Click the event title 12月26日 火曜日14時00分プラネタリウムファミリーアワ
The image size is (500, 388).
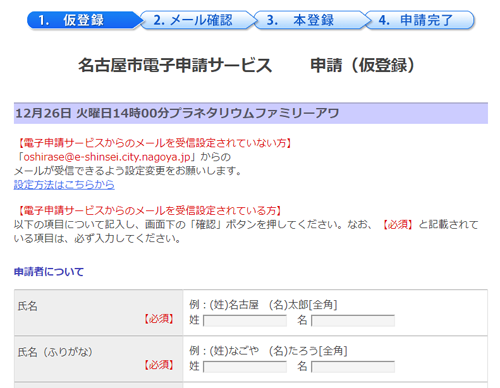pos(177,113)
